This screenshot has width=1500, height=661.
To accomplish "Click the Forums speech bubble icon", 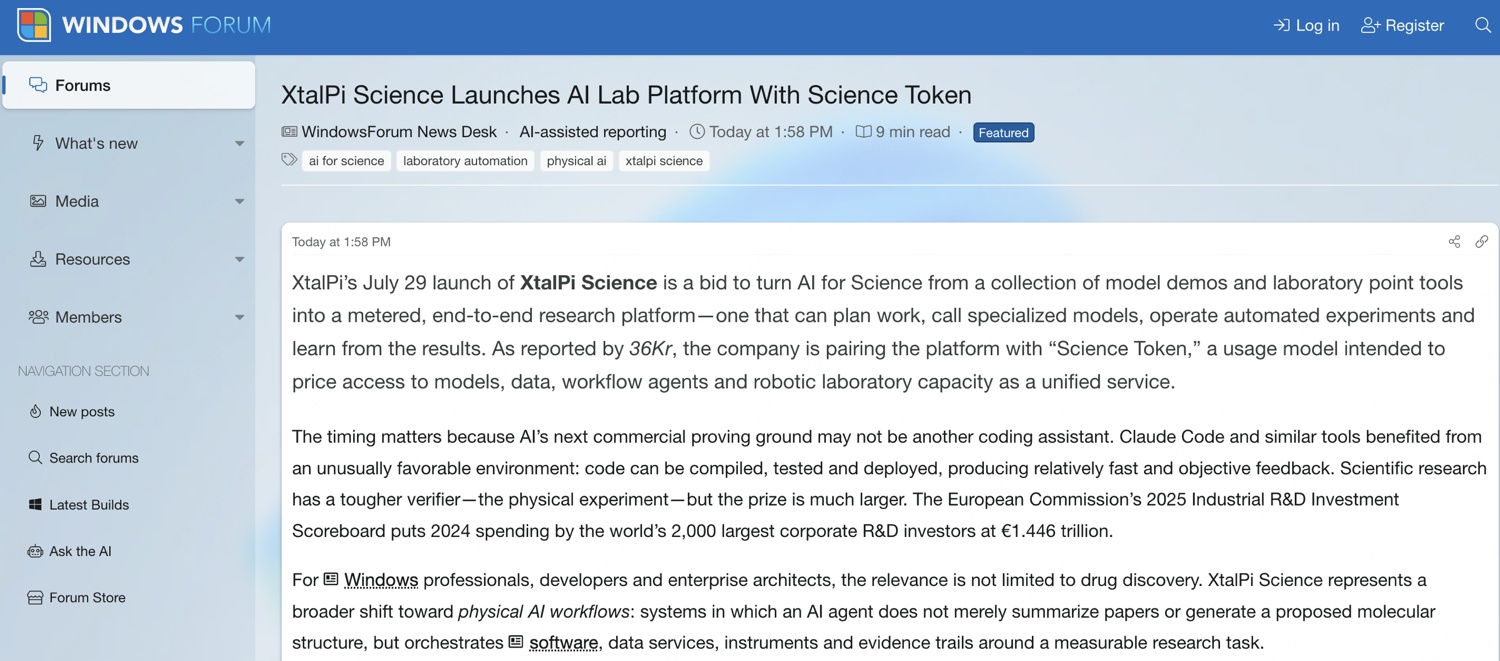I will coord(38,85).
